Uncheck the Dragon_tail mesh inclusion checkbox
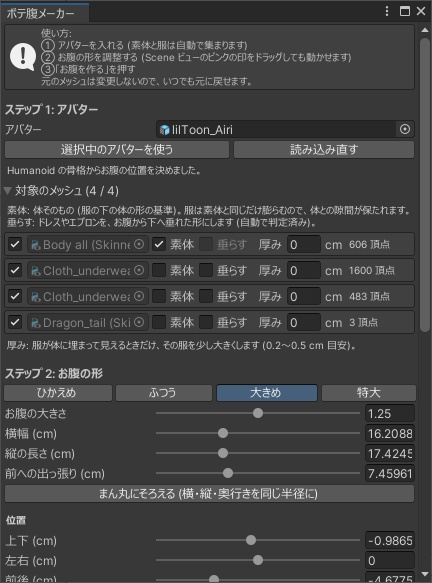432x583 pixels. point(15,322)
